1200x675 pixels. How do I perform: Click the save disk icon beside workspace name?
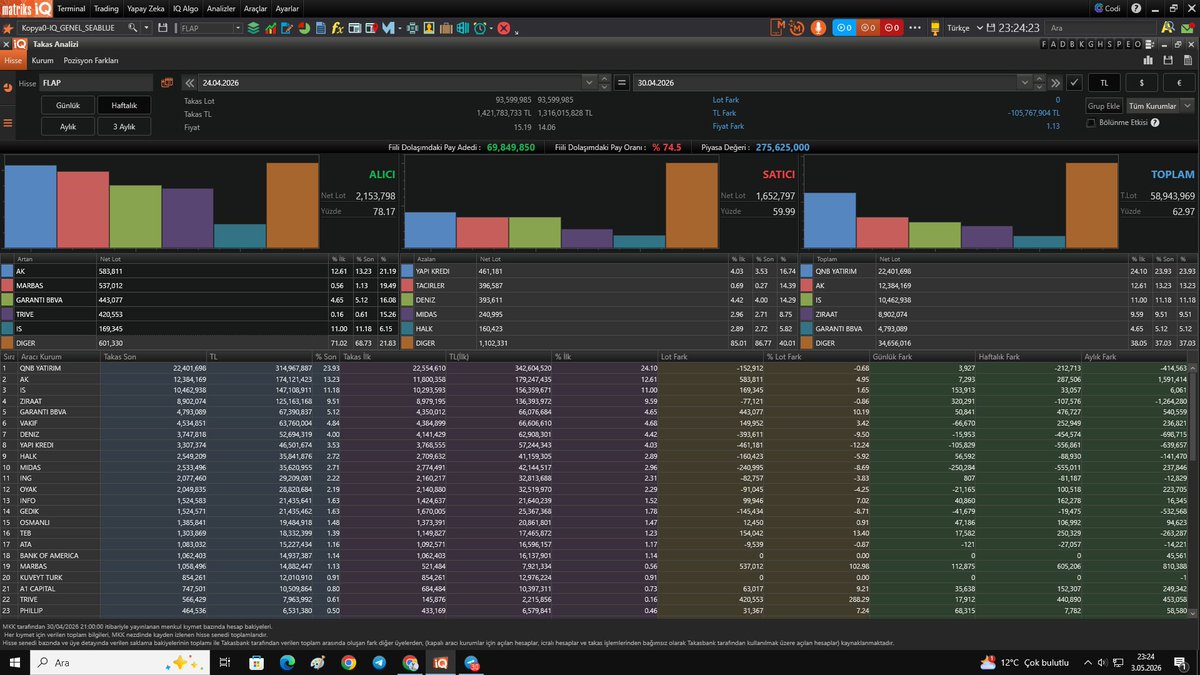(162, 28)
